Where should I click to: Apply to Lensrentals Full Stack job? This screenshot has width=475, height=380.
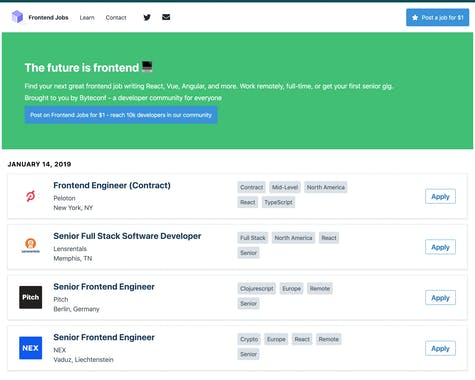click(440, 247)
